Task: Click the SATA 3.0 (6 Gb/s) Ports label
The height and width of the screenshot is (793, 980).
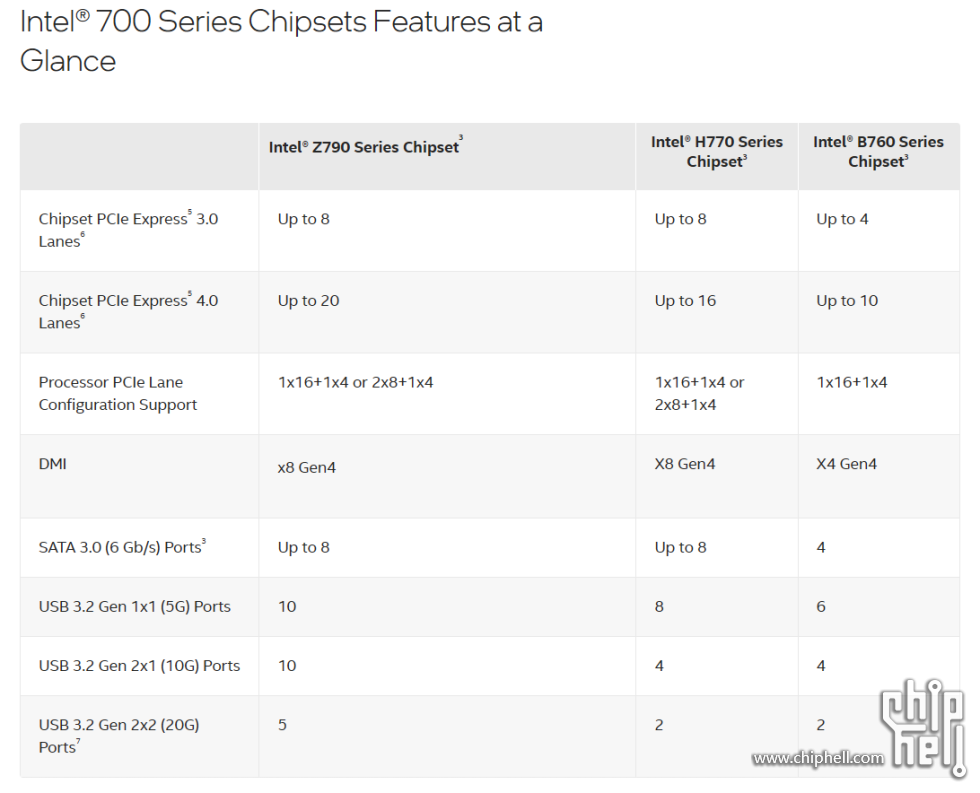Action: click(x=122, y=547)
